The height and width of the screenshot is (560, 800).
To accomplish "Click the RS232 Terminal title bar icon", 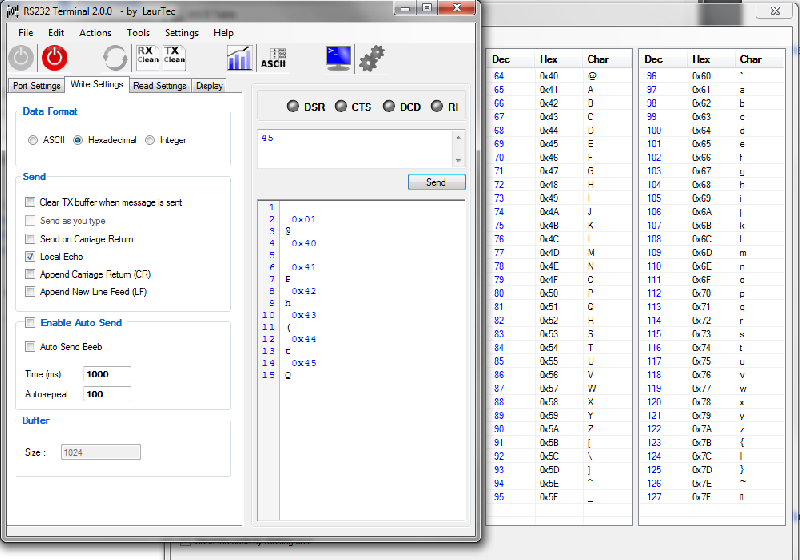I will (x=13, y=11).
